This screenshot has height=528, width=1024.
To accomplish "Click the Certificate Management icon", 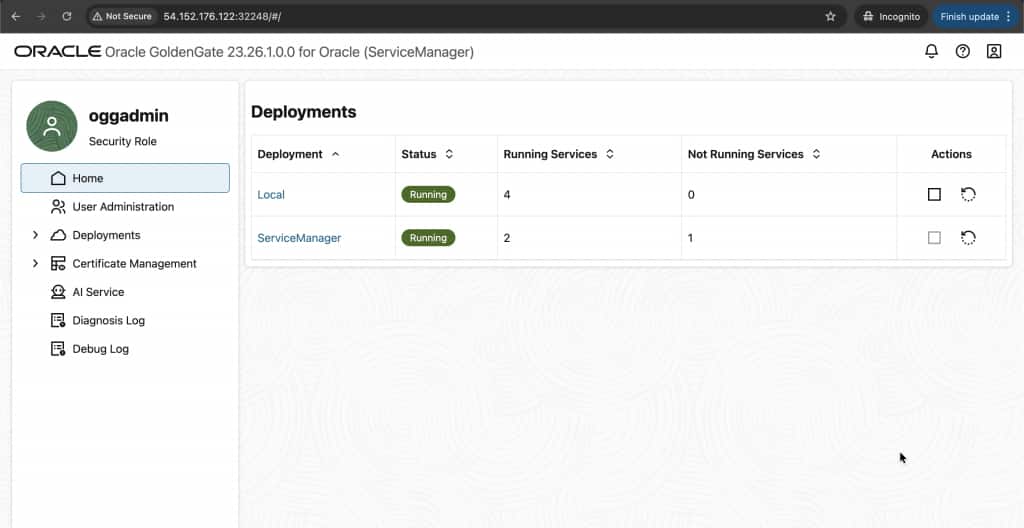I will click(x=58, y=263).
